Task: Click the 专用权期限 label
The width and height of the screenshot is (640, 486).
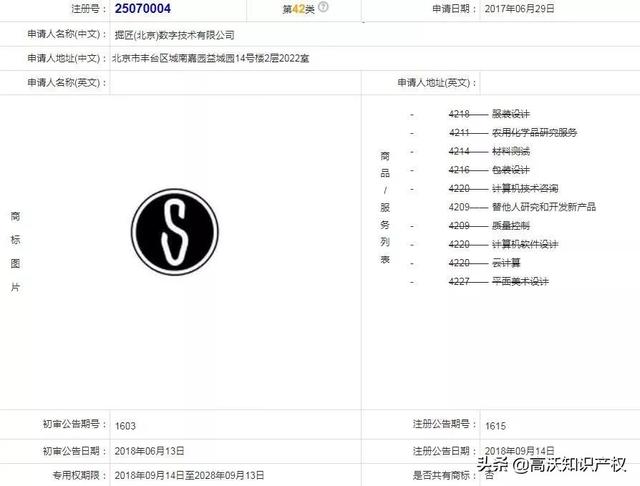Action: [x=80, y=475]
